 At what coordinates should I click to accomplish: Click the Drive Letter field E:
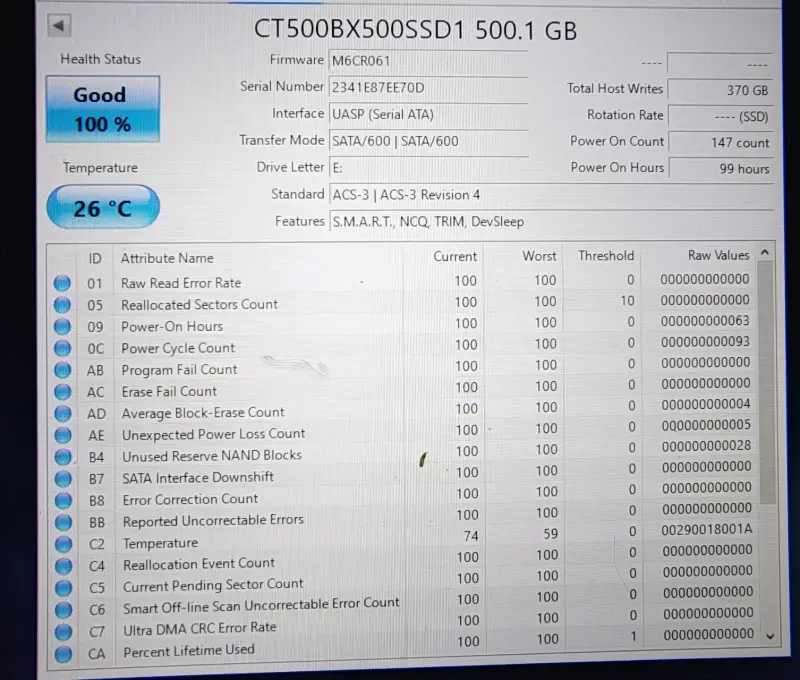tap(428, 168)
